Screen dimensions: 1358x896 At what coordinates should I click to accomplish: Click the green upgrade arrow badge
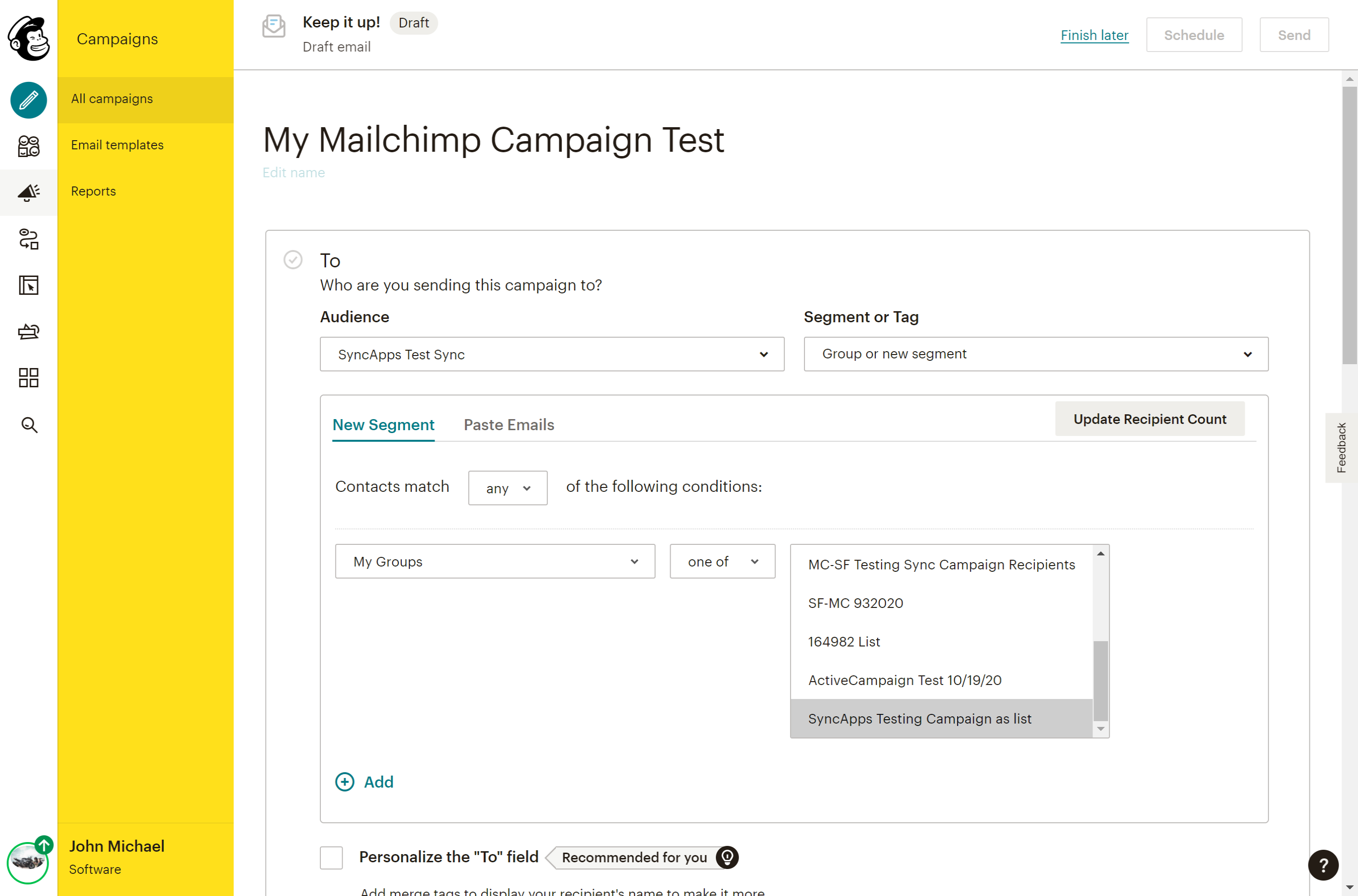[x=44, y=844]
